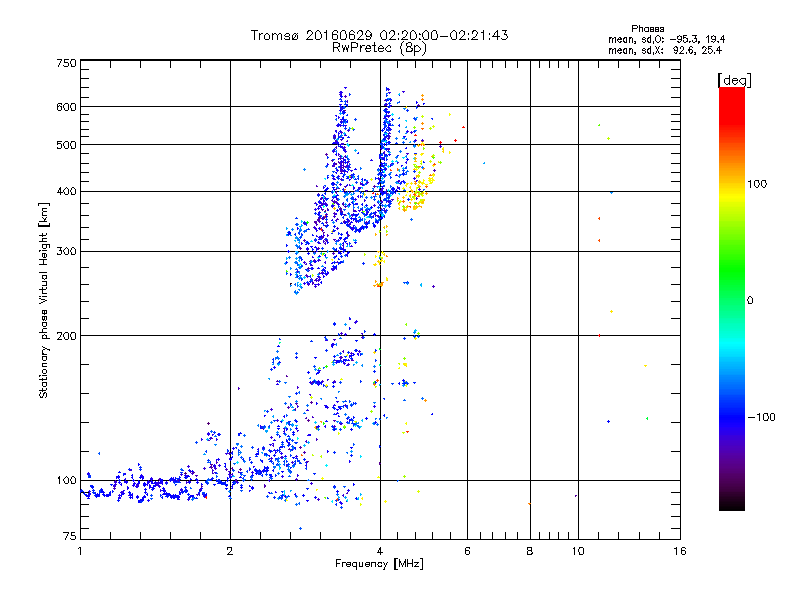Click the colorbar label '100'

(x=757, y=184)
